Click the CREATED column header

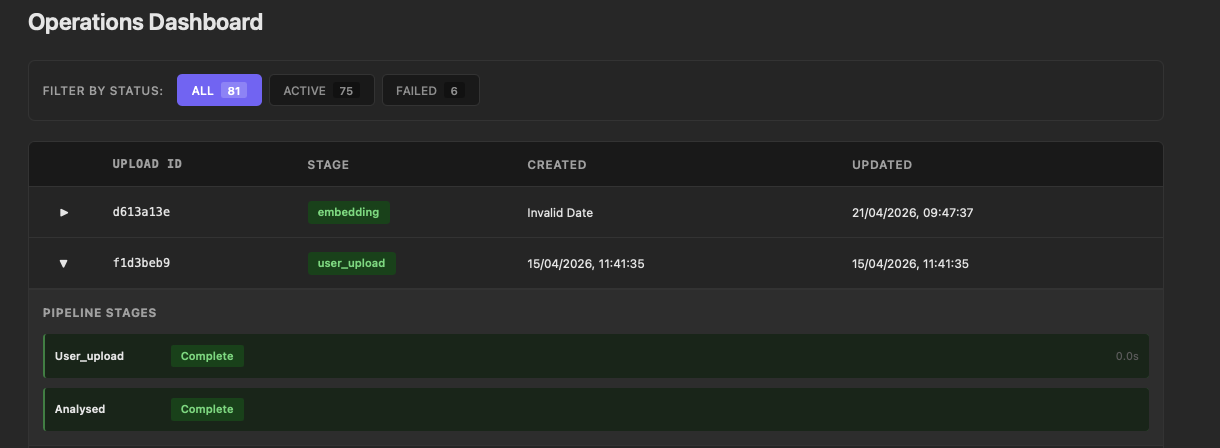click(x=557, y=164)
